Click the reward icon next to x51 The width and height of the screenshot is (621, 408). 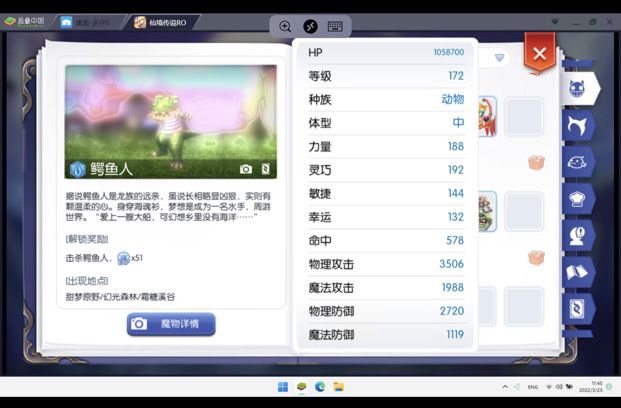(124, 258)
